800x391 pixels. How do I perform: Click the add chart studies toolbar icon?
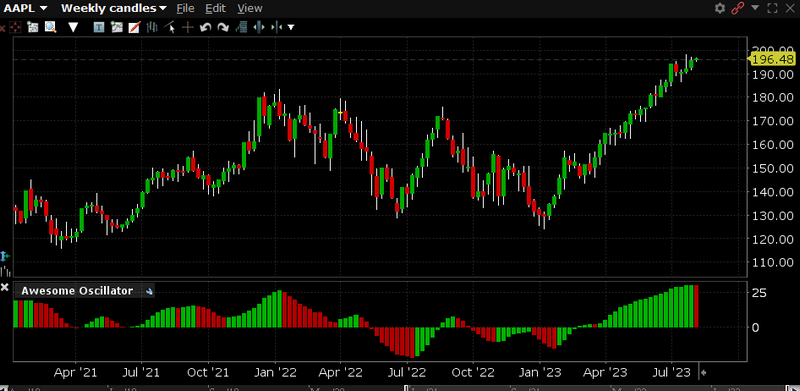(x=33, y=27)
